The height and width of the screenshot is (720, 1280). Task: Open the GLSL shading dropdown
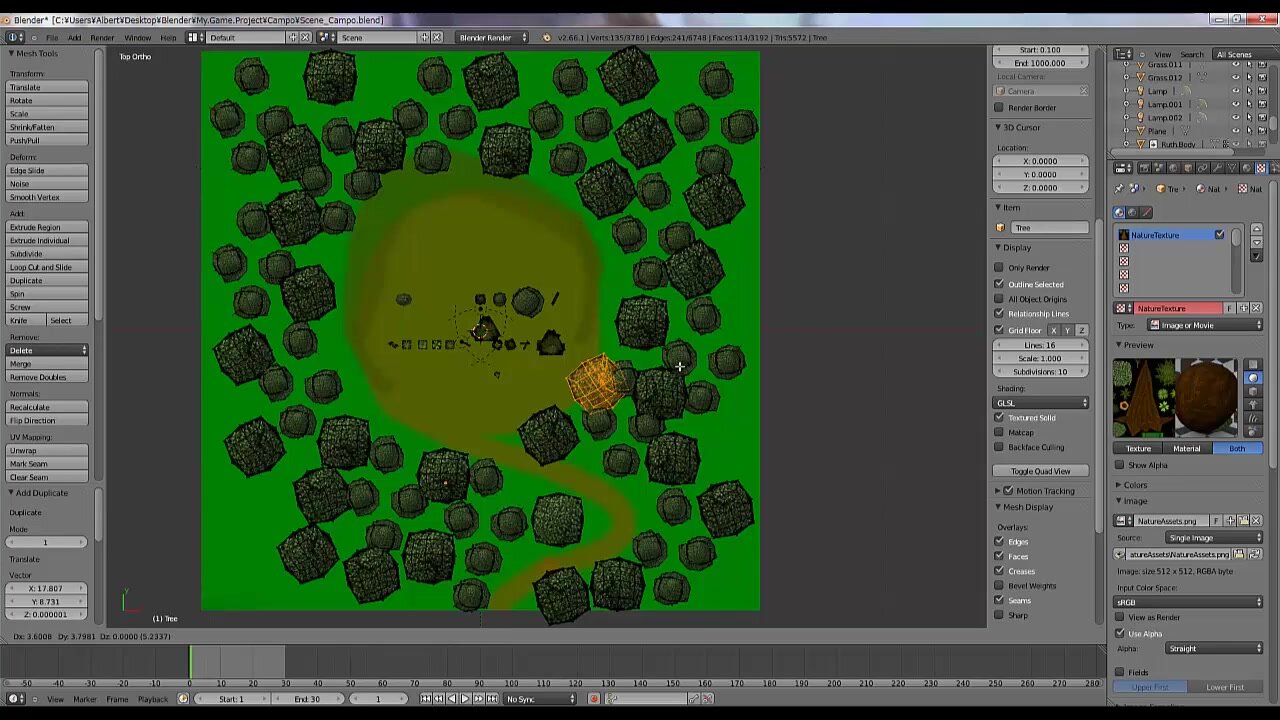[x=1040, y=403]
